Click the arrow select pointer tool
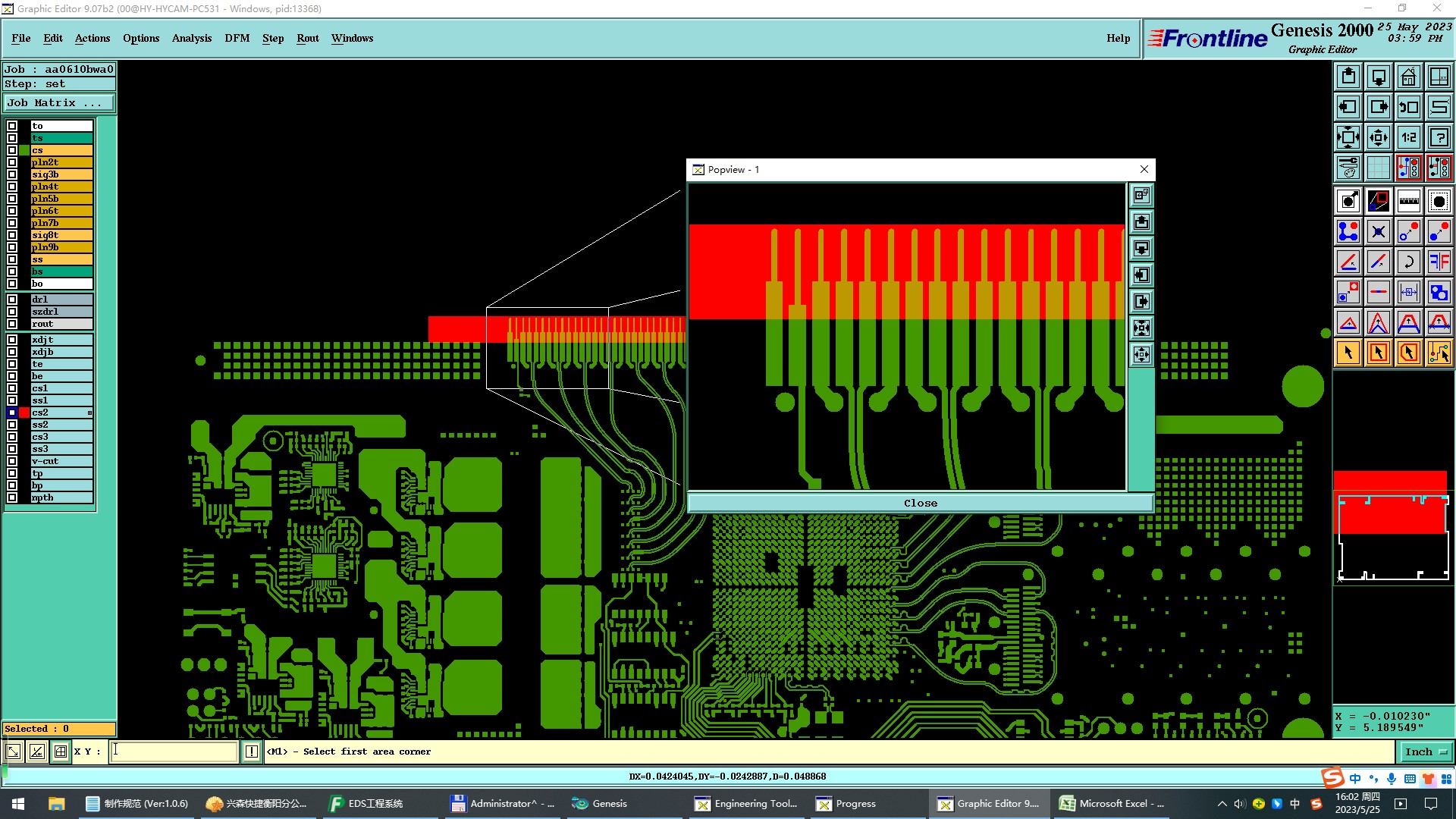1456x819 pixels. tap(1348, 353)
